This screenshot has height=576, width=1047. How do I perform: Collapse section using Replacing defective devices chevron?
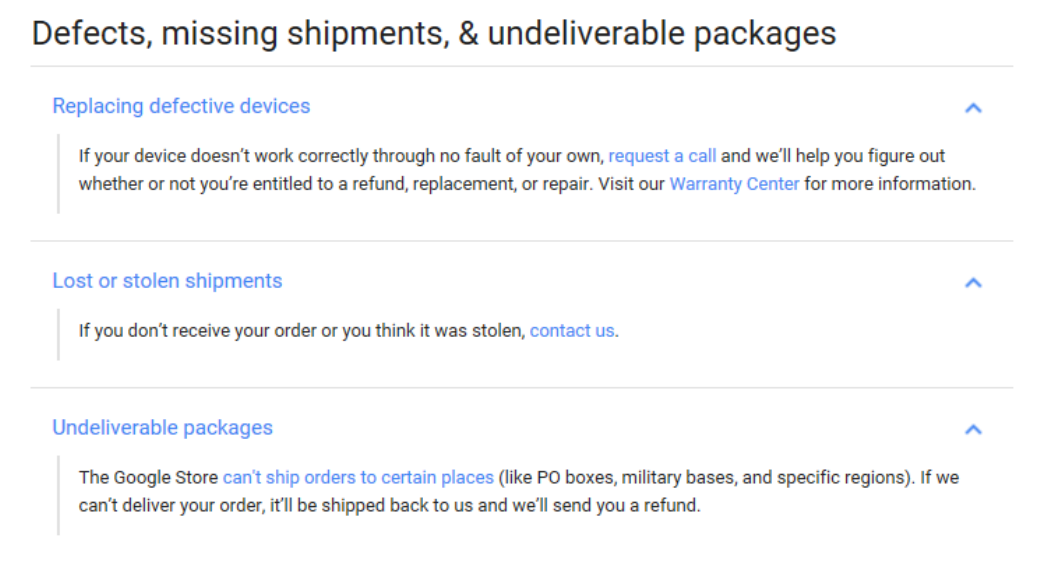point(973,107)
